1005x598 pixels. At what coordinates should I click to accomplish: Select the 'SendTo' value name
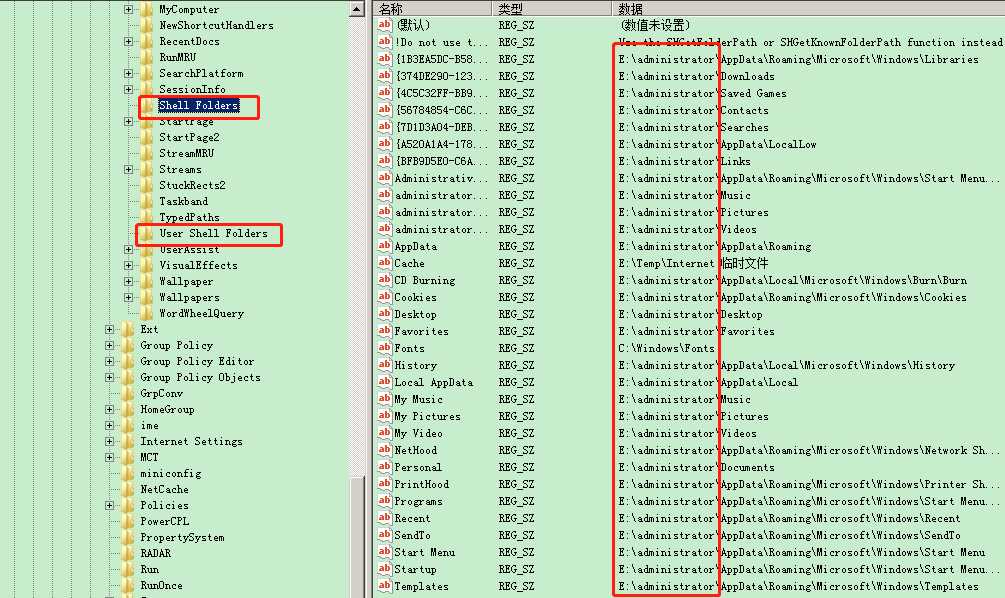click(412, 535)
